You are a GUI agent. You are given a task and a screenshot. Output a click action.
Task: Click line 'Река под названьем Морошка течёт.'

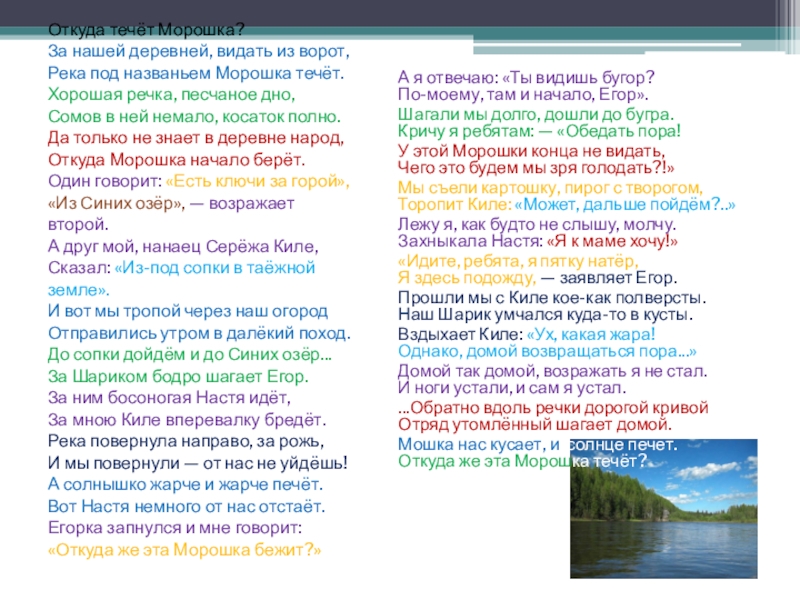point(196,73)
